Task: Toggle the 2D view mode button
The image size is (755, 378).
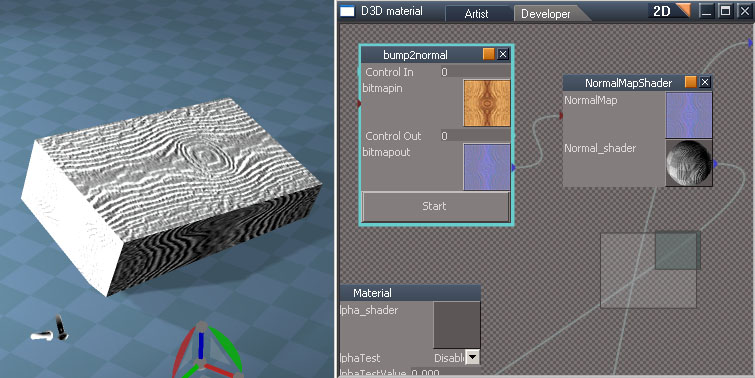Action: pos(669,11)
